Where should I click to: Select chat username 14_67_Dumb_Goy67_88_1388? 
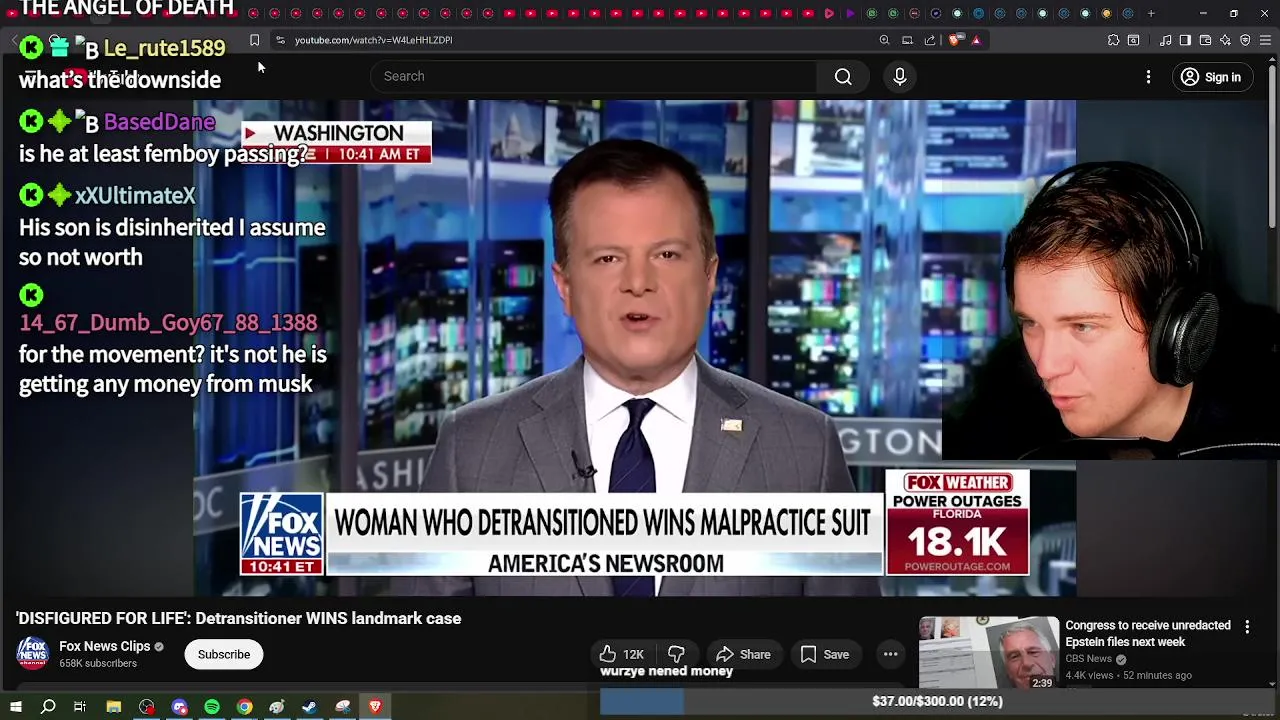coord(168,323)
